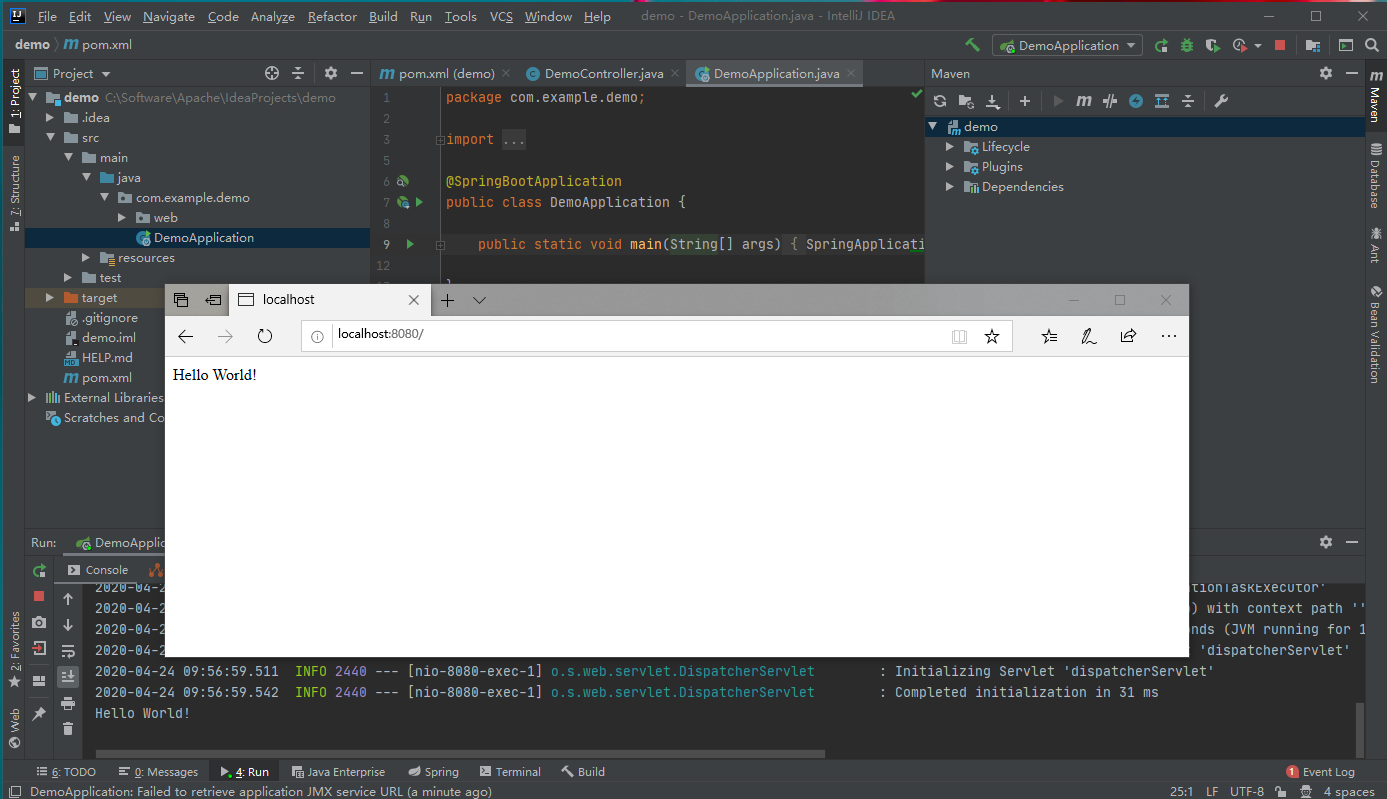Open Maven settings wrench icon
The width and height of the screenshot is (1387, 799).
tap(1220, 101)
